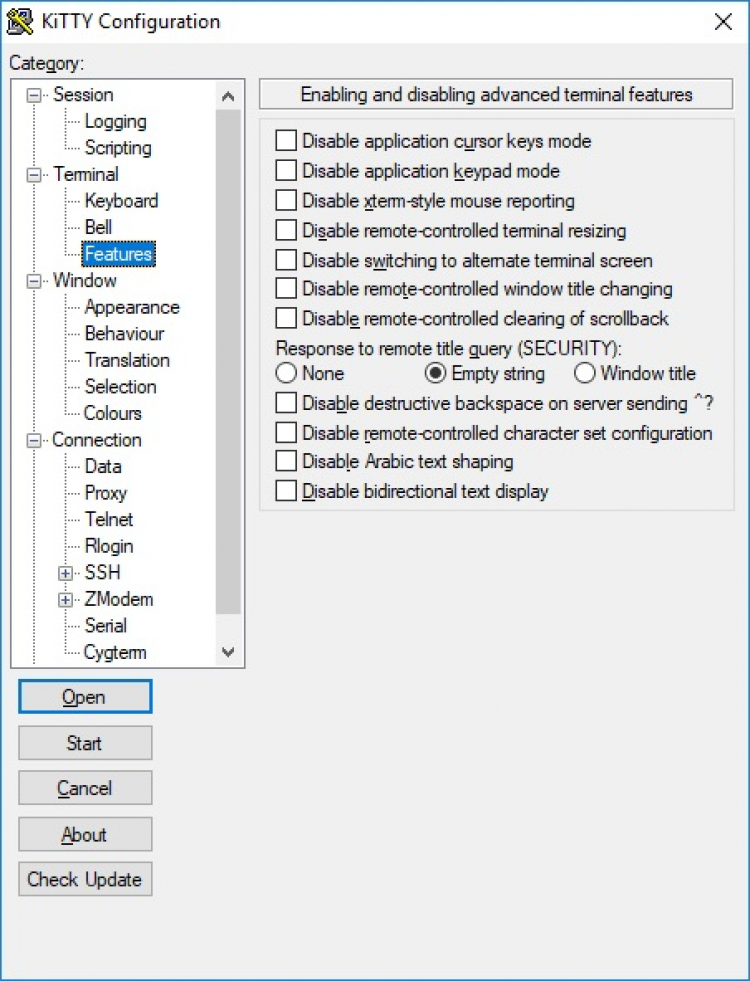Viewport: 750px width, 981px height.
Task: Close the KiTTY Configuration window
Action: tap(723, 21)
